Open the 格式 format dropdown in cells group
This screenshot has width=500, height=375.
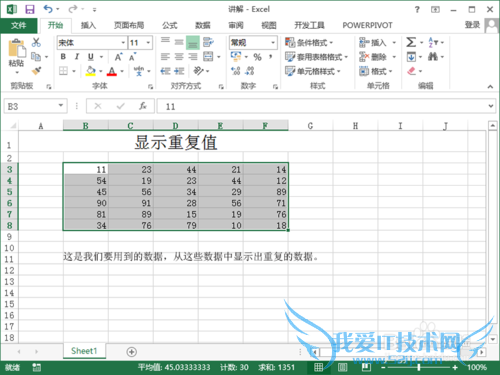tap(376, 71)
